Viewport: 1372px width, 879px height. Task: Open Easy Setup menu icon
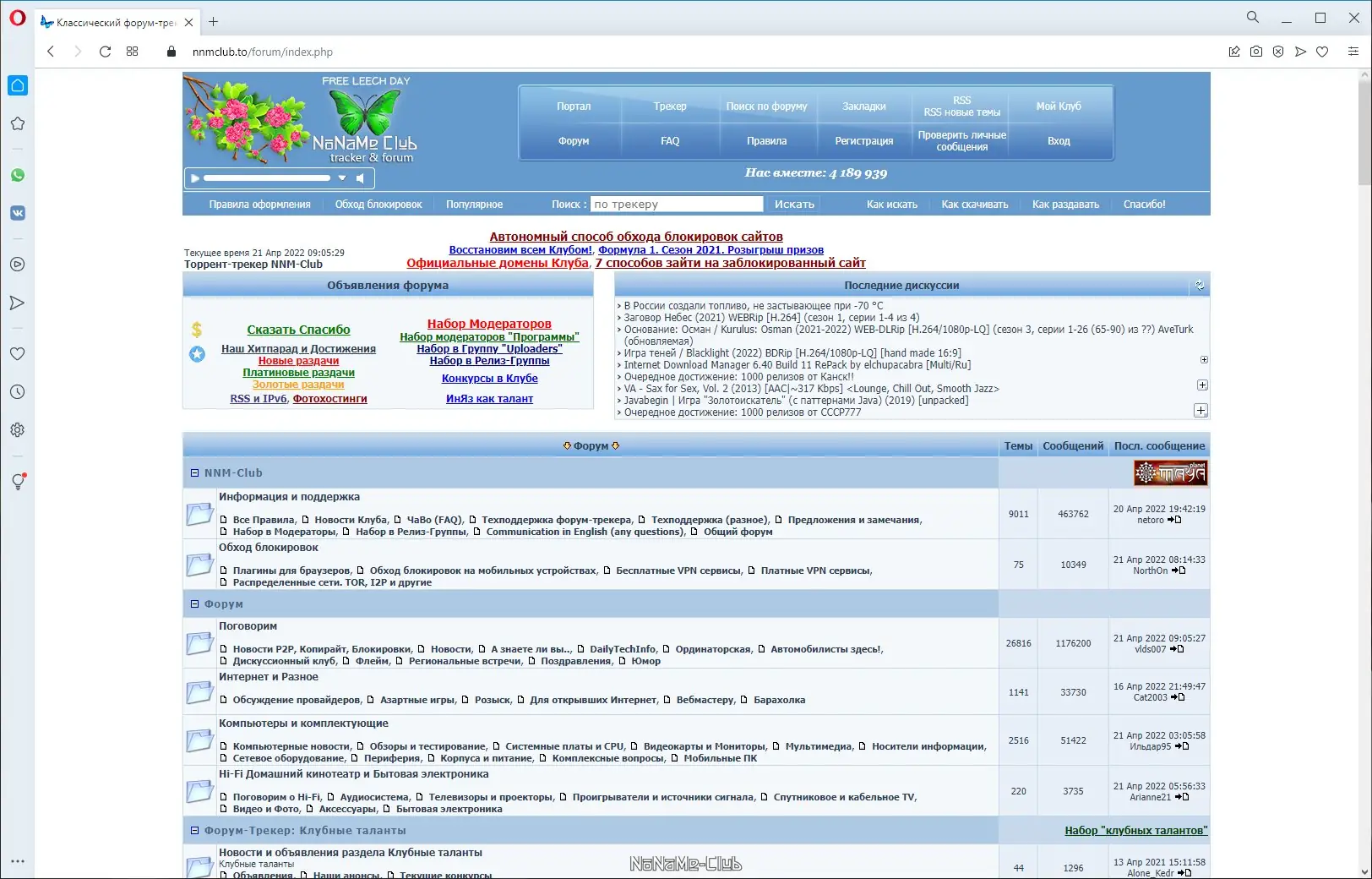point(1353,52)
